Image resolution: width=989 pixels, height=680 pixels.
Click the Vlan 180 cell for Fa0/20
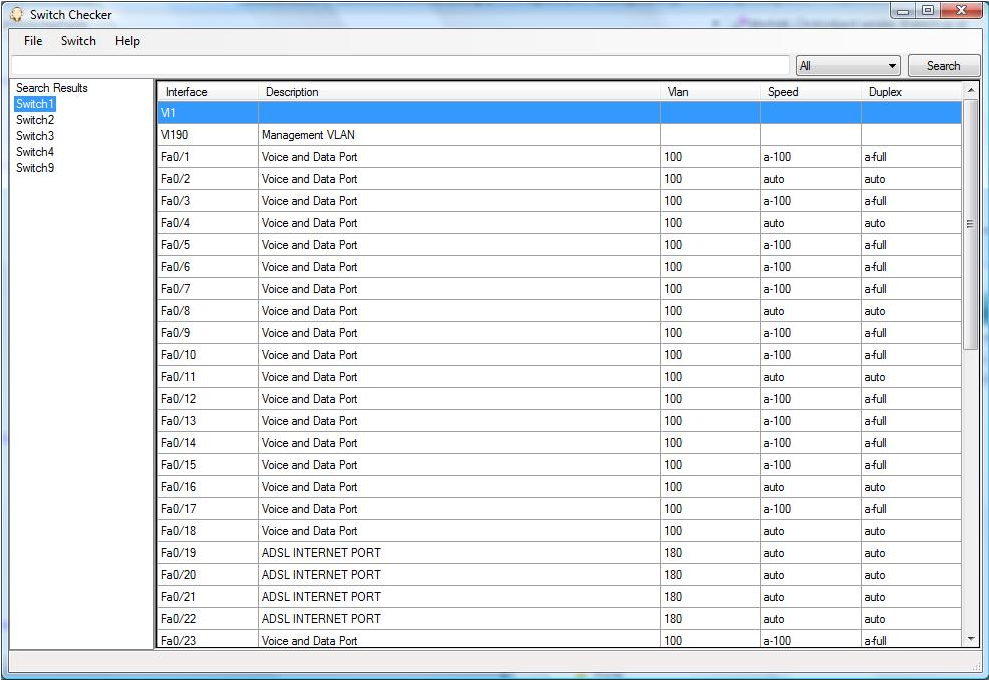click(710, 575)
